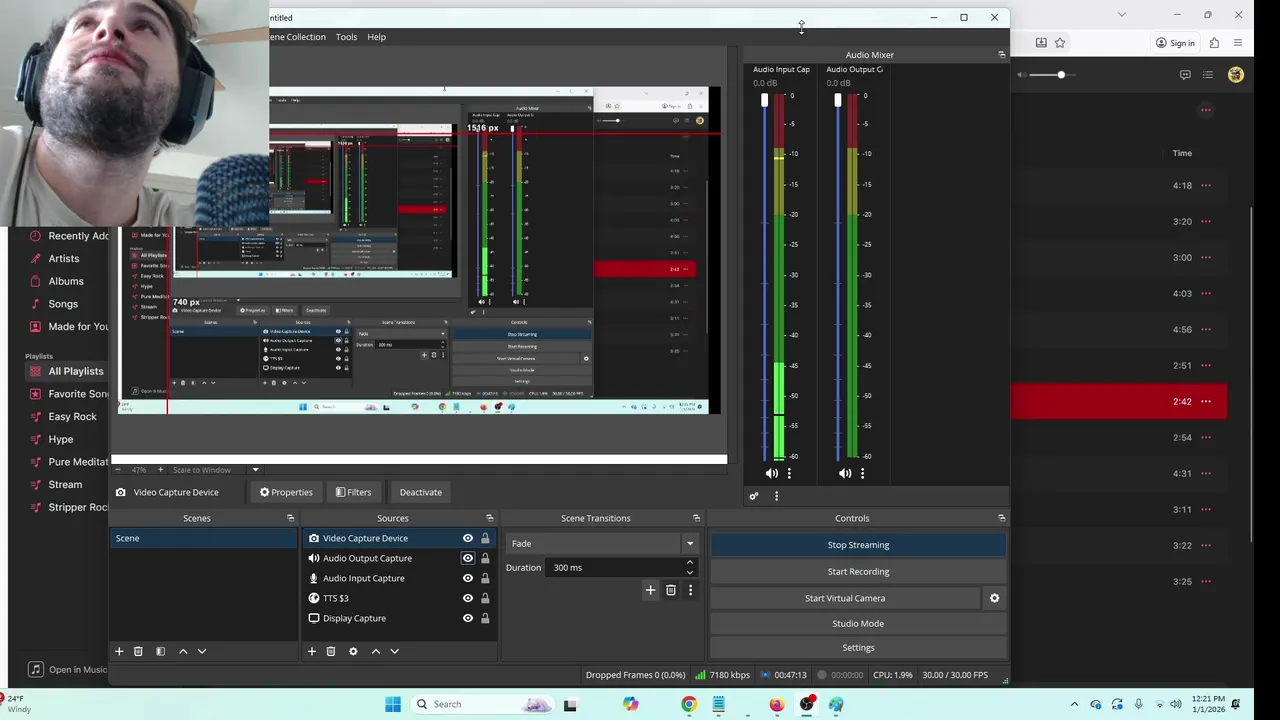The height and width of the screenshot is (720, 1280).
Task: Open Filters for the selected source
Action: click(x=353, y=492)
